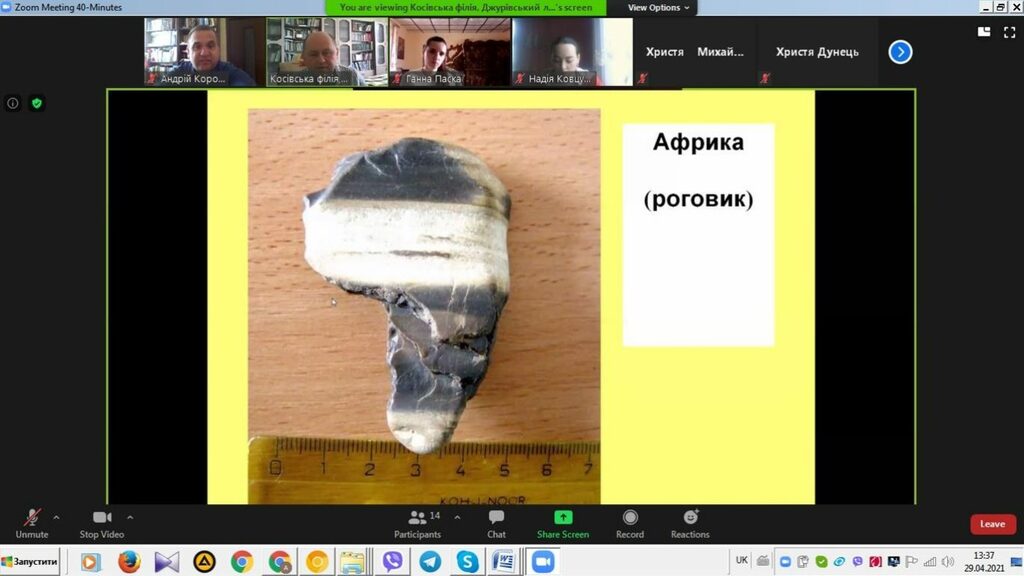Switch to gallery view layout icon
Screen dimensions: 1024x576
(983, 32)
